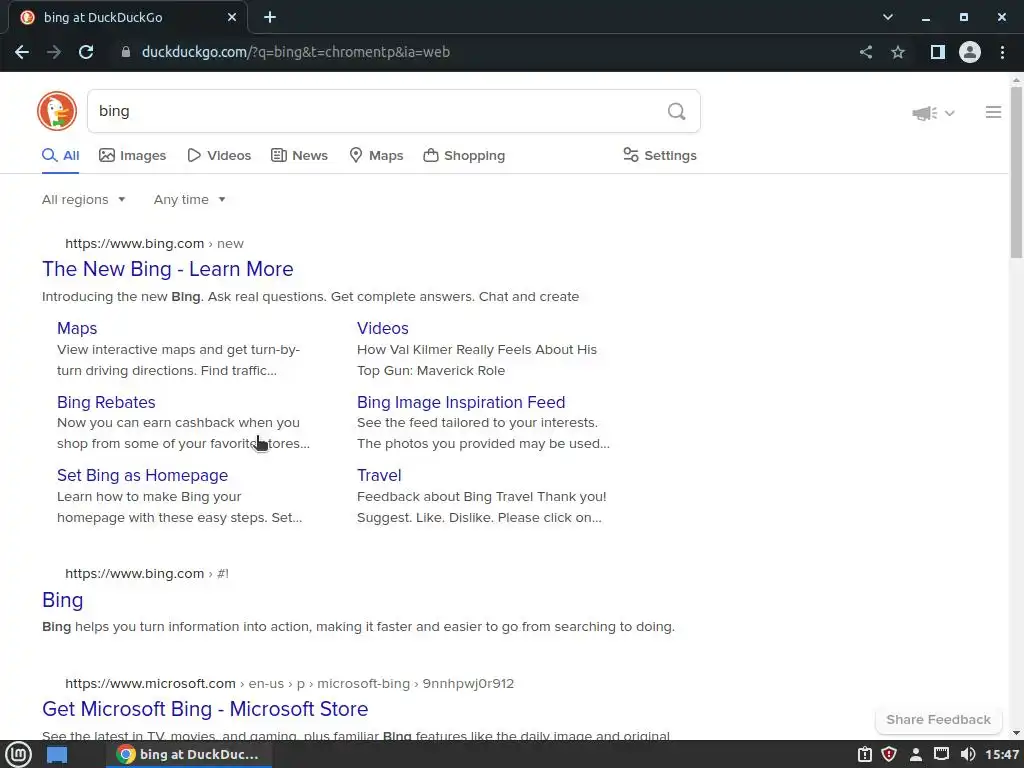1024x768 pixels.
Task: Click the Share Feedback button
Action: tap(938, 720)
